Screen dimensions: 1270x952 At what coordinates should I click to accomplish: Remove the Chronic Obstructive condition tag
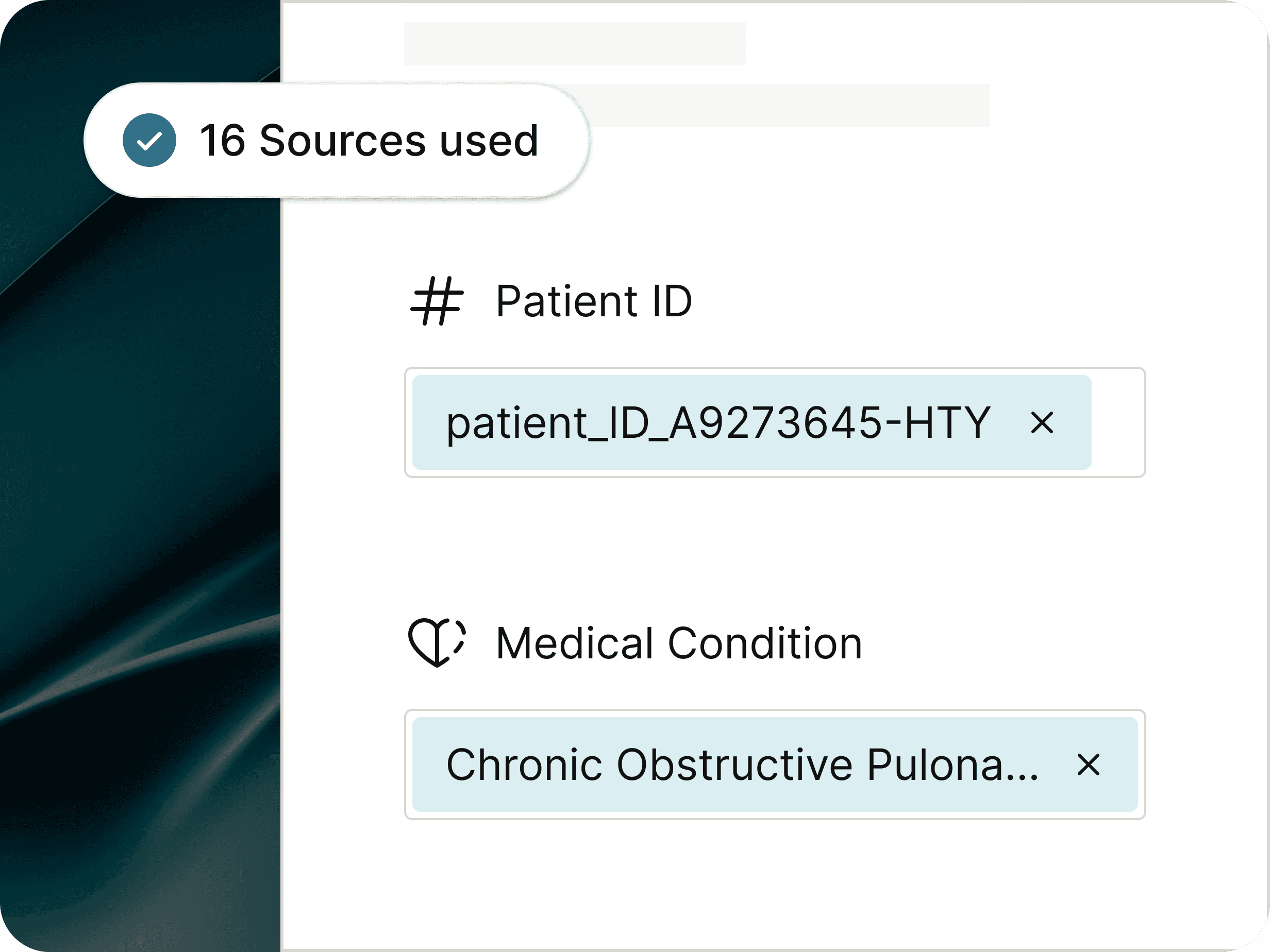(x=1088, y=765)
